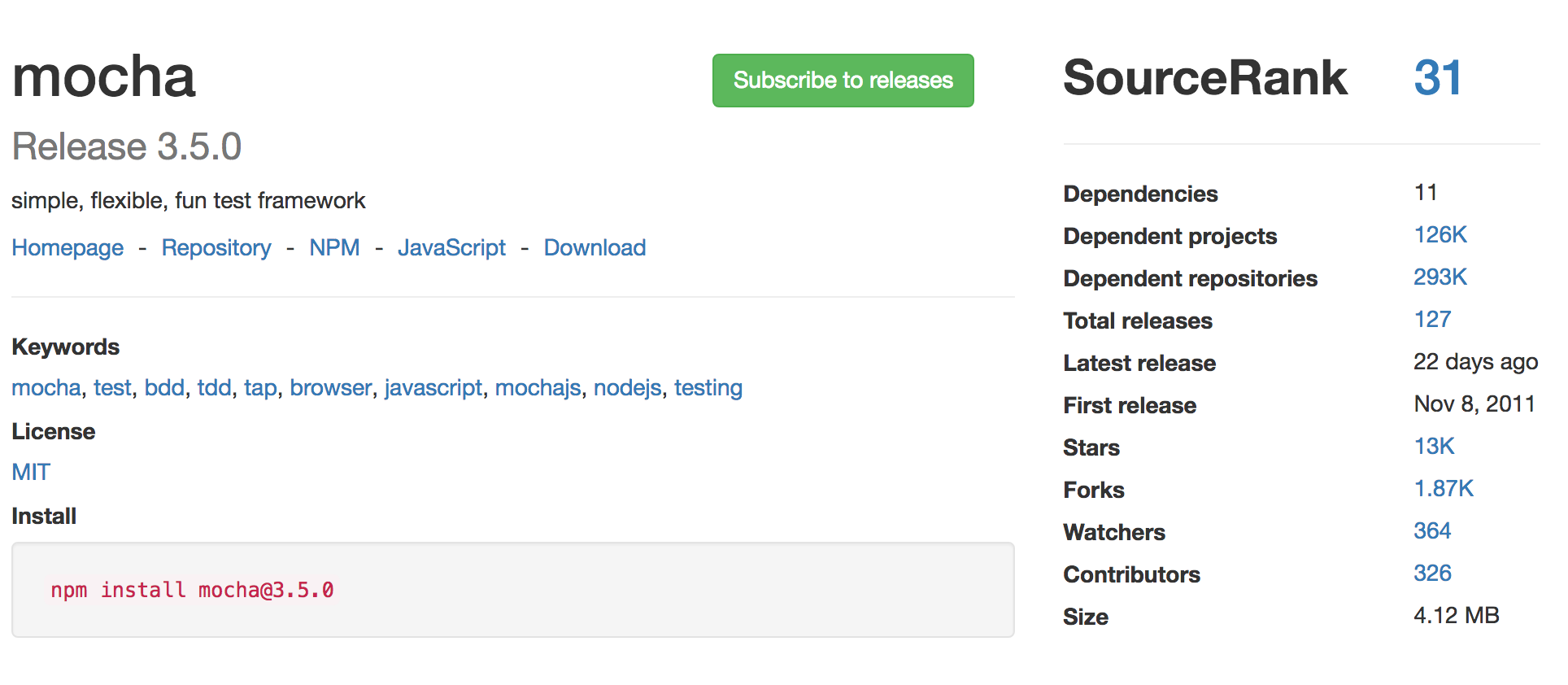Select the 'browser' keyword
Image resolution: width=1568 pixels, height=685 pixels.
pyautogui.click(x=330, y=387)
